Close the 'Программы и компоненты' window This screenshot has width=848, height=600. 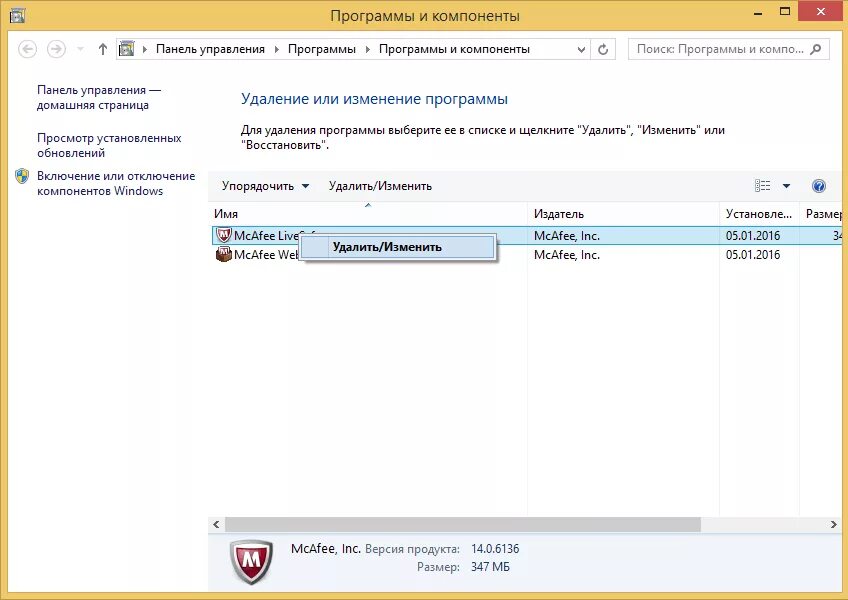(820, 12)
